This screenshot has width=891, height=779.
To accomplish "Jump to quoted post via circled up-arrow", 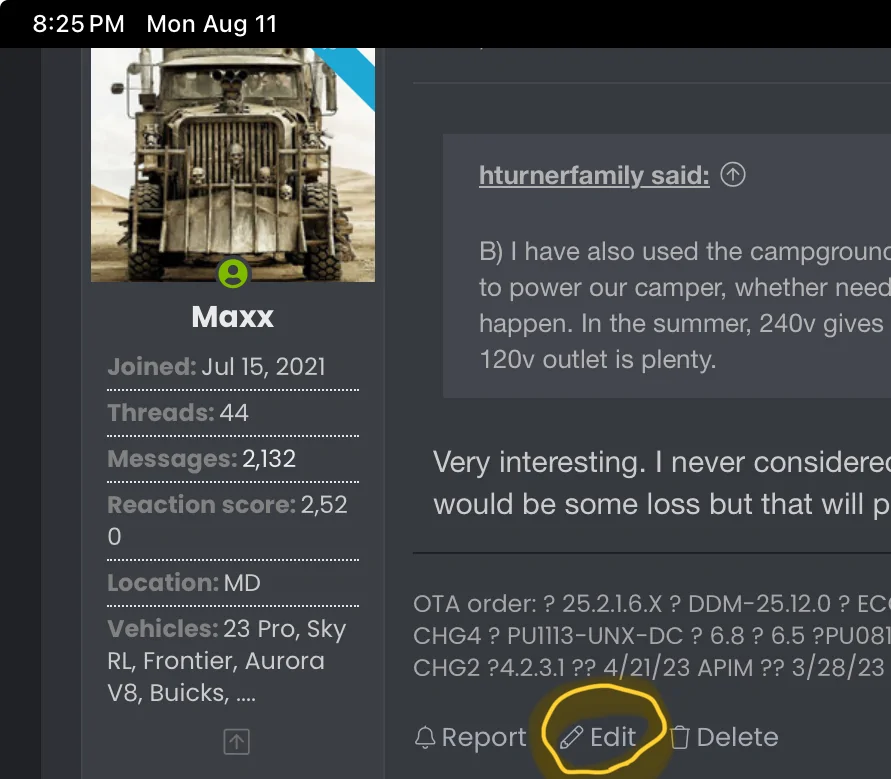I will [732, 174].
